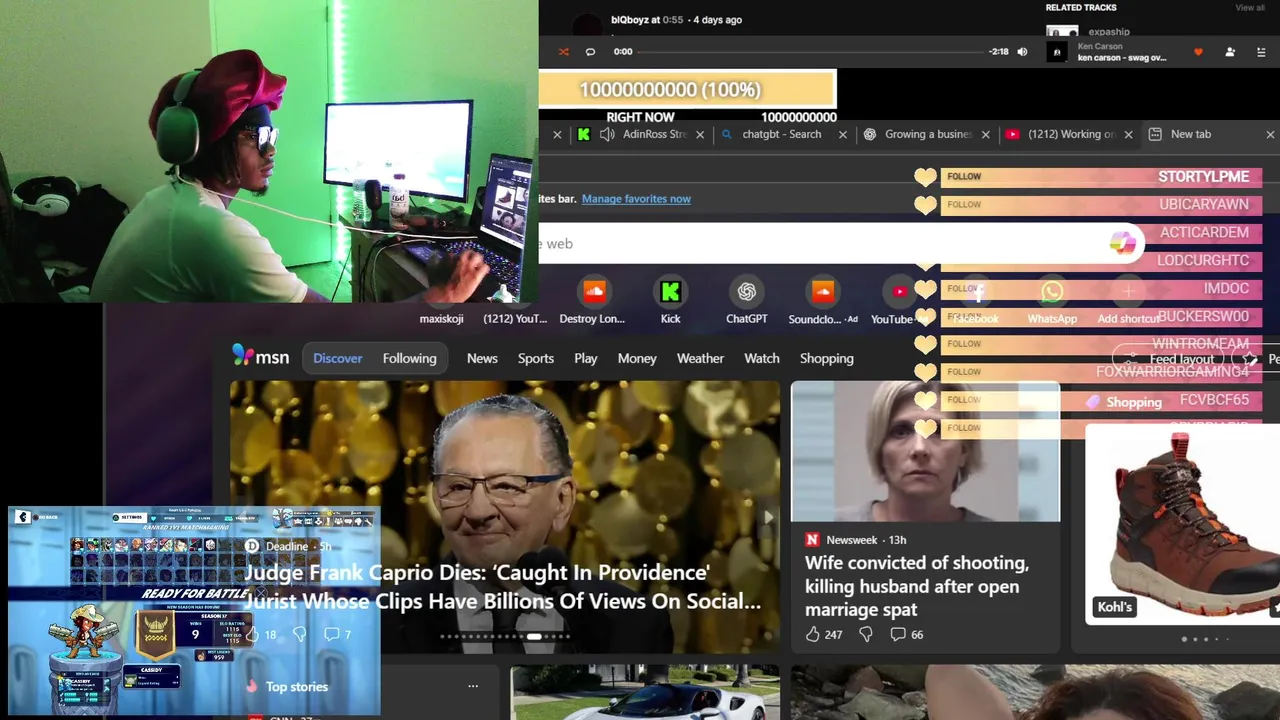Dislike the Frank Caprio story thumbs down
1280x720 pixels.
299,634
